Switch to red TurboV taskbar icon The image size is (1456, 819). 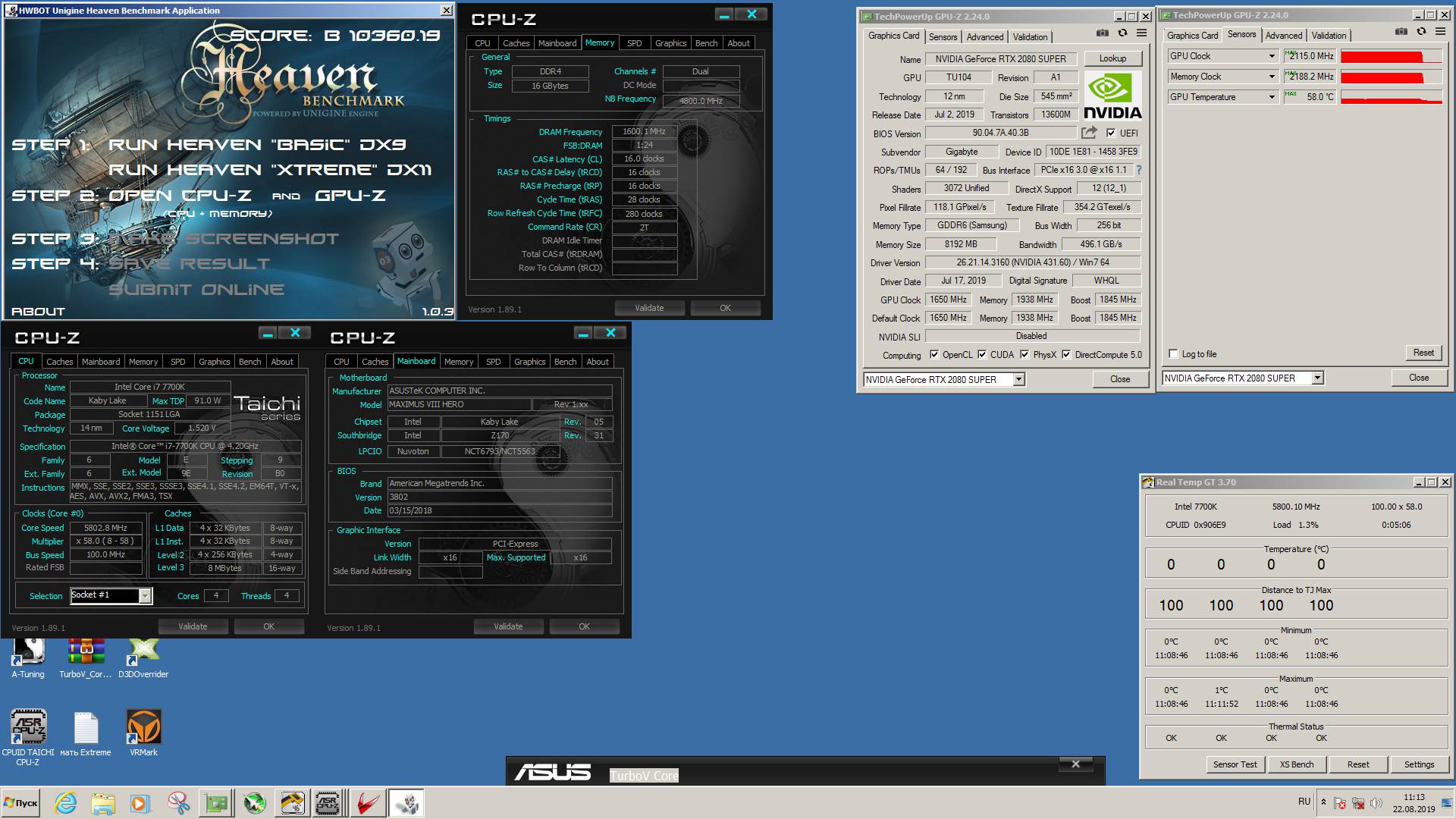click(369, 803)
